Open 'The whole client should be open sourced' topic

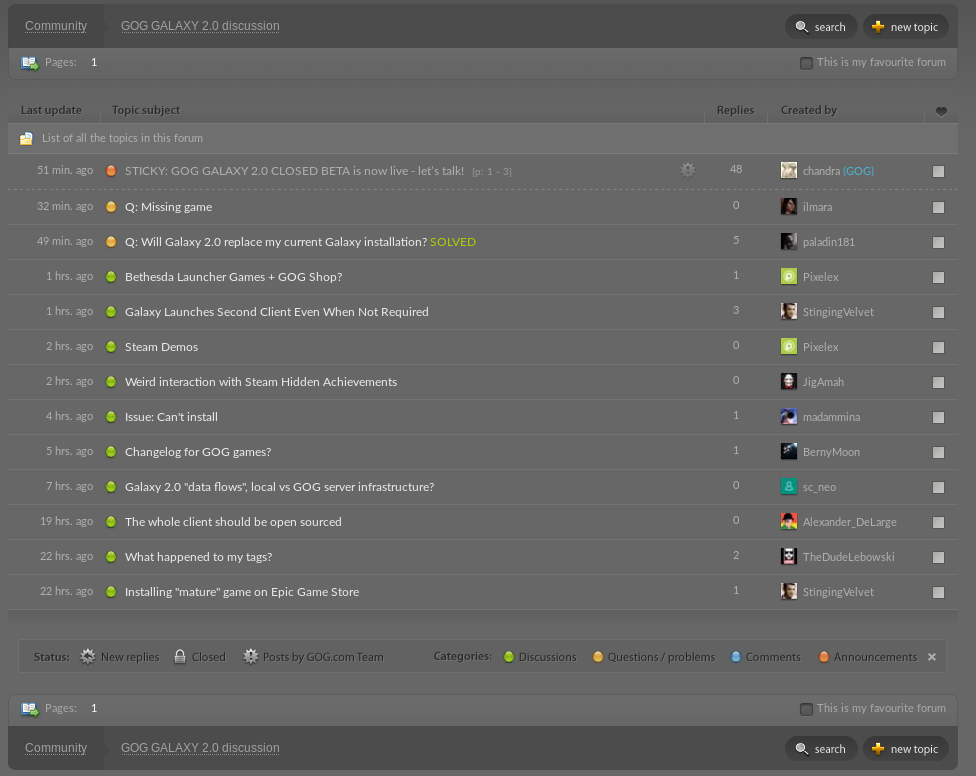point(233,521)
